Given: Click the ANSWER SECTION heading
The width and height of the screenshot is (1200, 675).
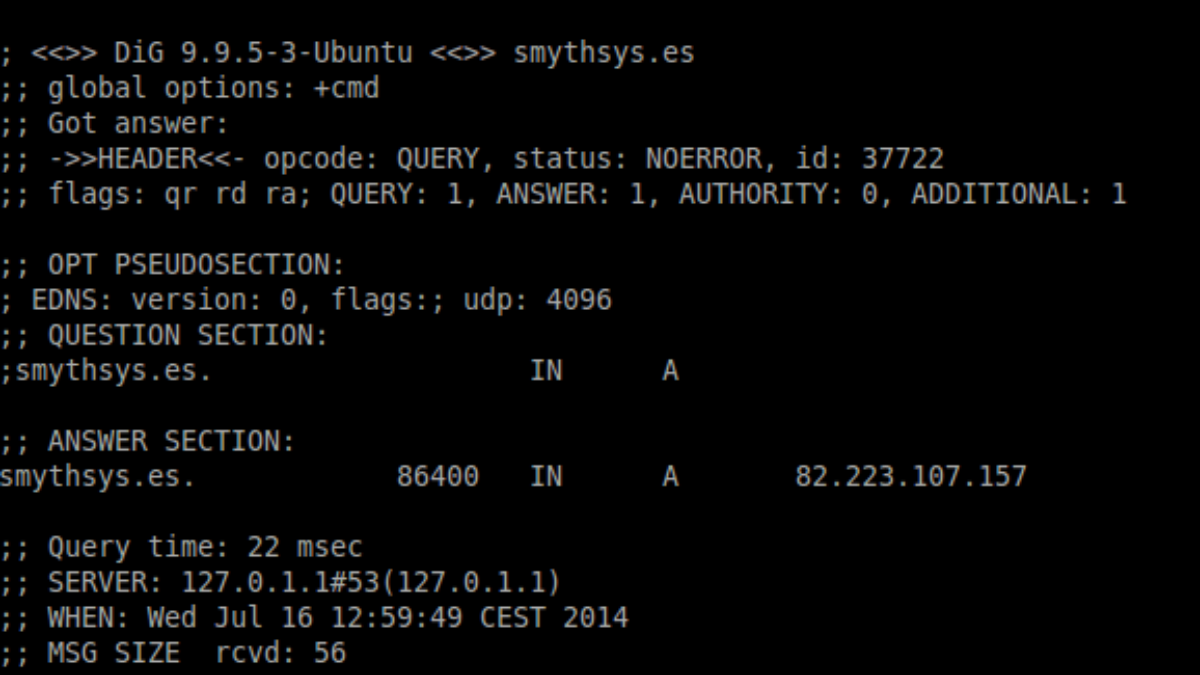Looking at the screenshot, I should coord(171,441).
